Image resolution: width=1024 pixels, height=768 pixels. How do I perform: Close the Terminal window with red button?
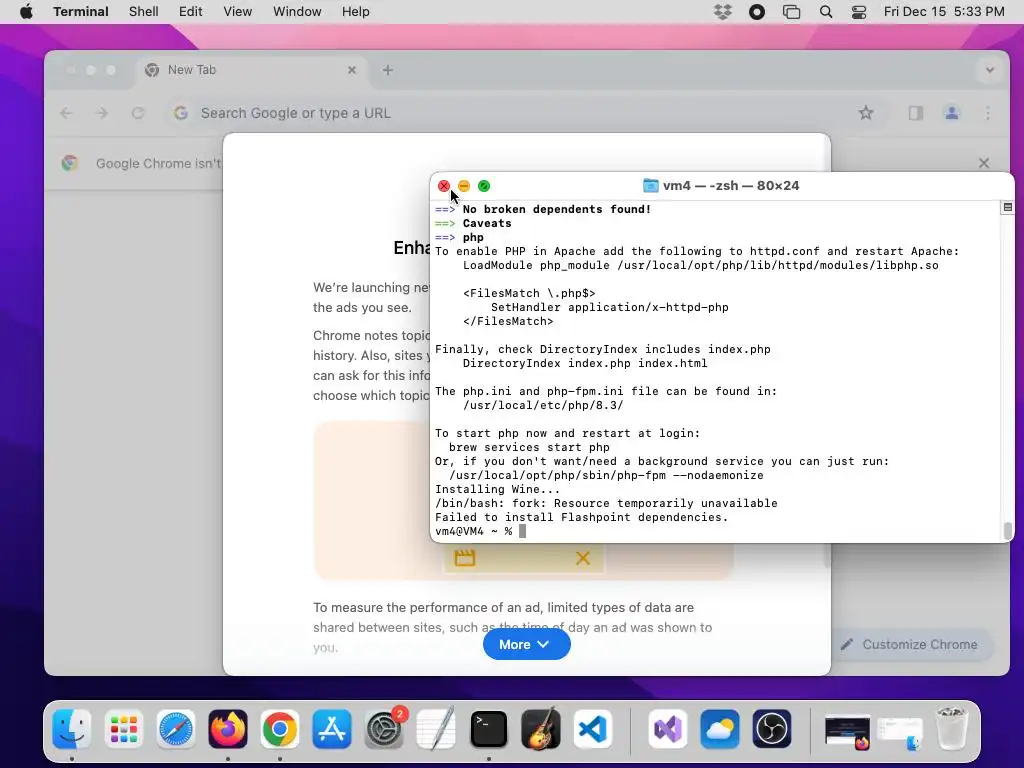(x=443, y=186)
